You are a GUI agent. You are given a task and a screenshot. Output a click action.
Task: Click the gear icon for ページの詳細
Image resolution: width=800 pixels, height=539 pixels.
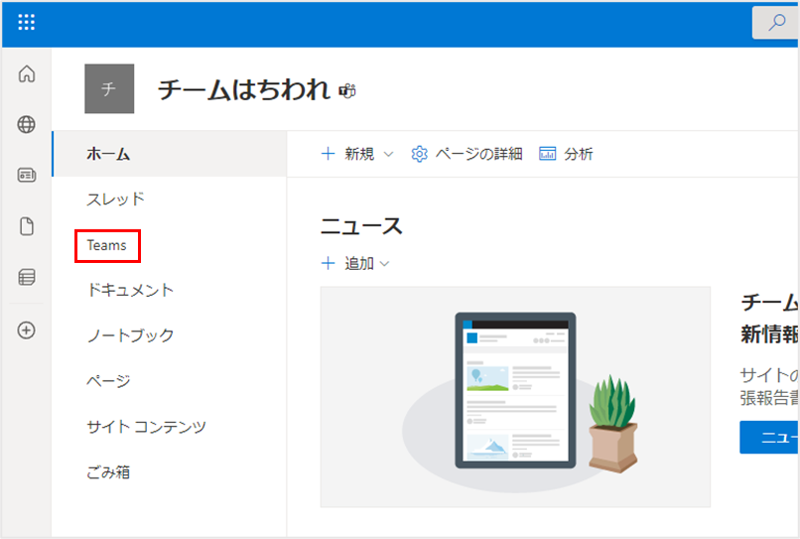pos(420,154)
